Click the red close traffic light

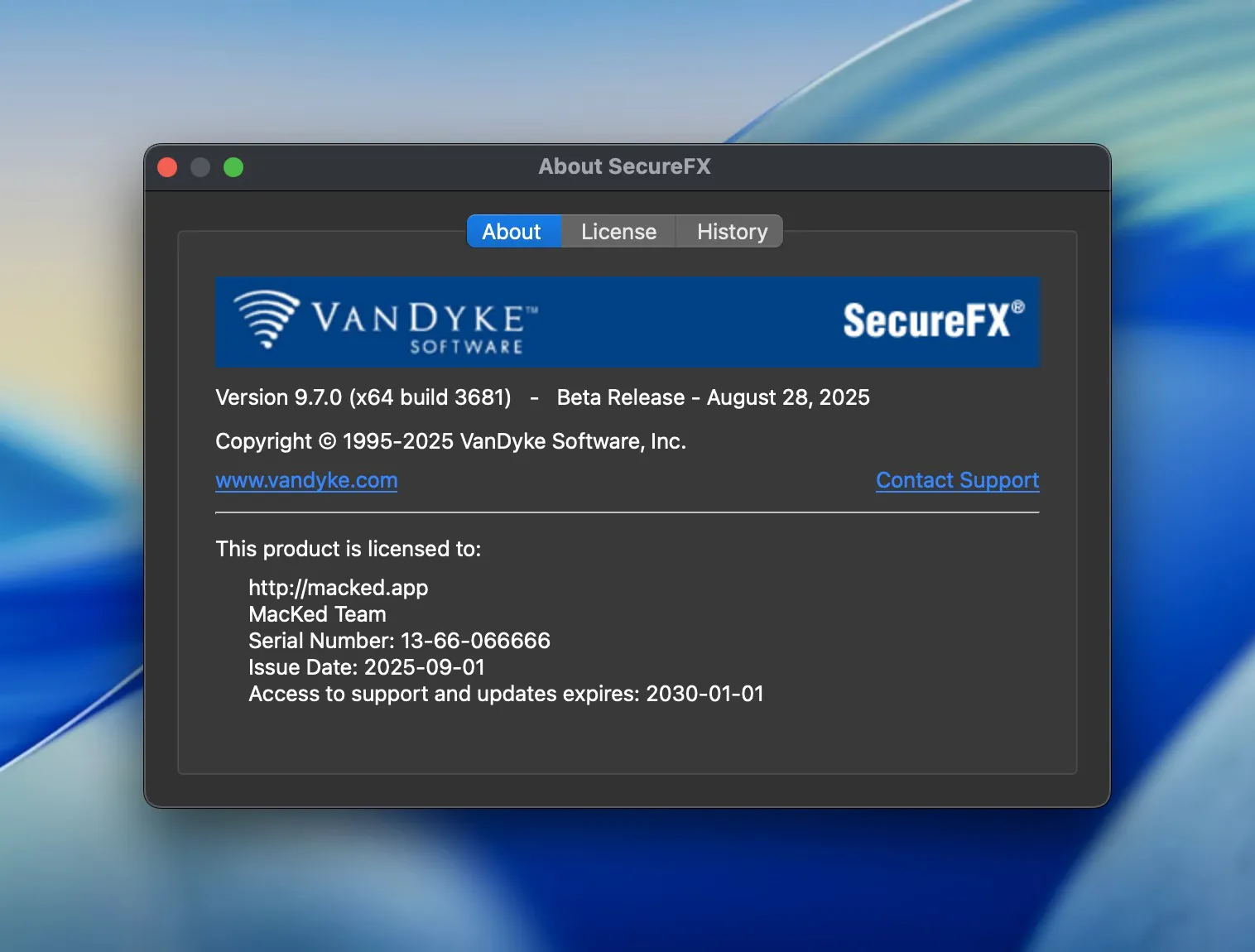tap(167, 167)
